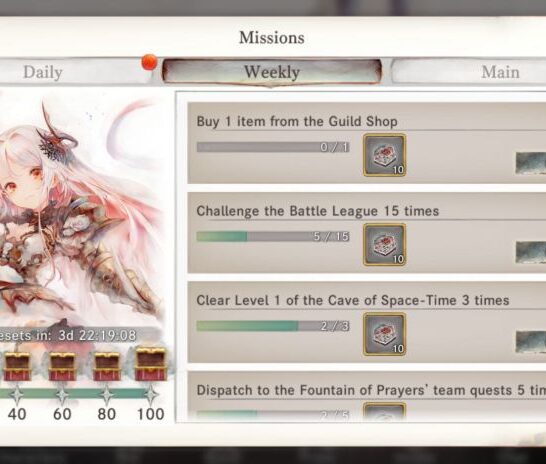Tap the Cave of Space-Time reward icon
The image size is (546, 464).
tap(384, 334)
